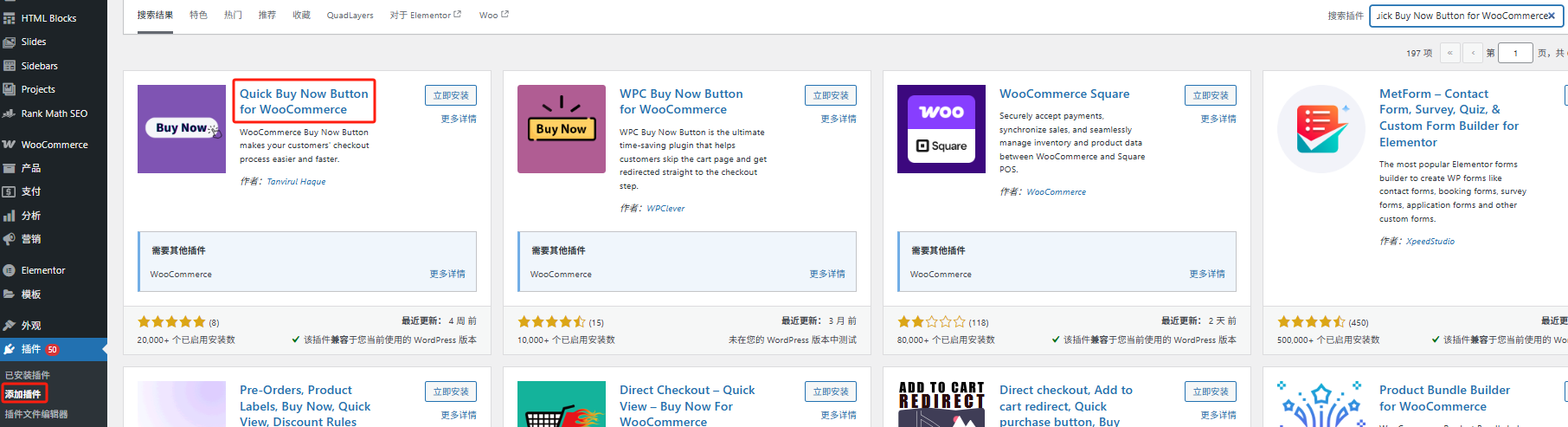This screenshot has height=427, width=1568.
Task: Clear the plugin search field with X
Action: [x=1552, y=16]
